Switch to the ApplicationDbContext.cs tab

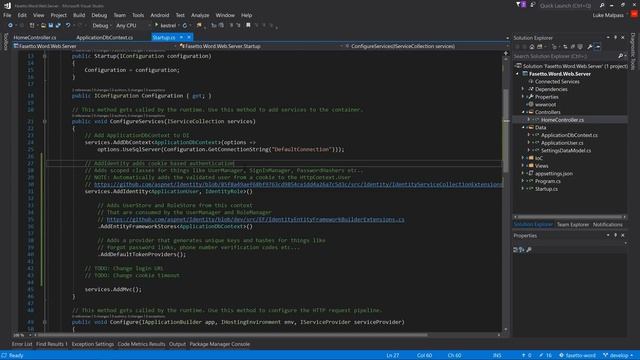tap(104, 38)
